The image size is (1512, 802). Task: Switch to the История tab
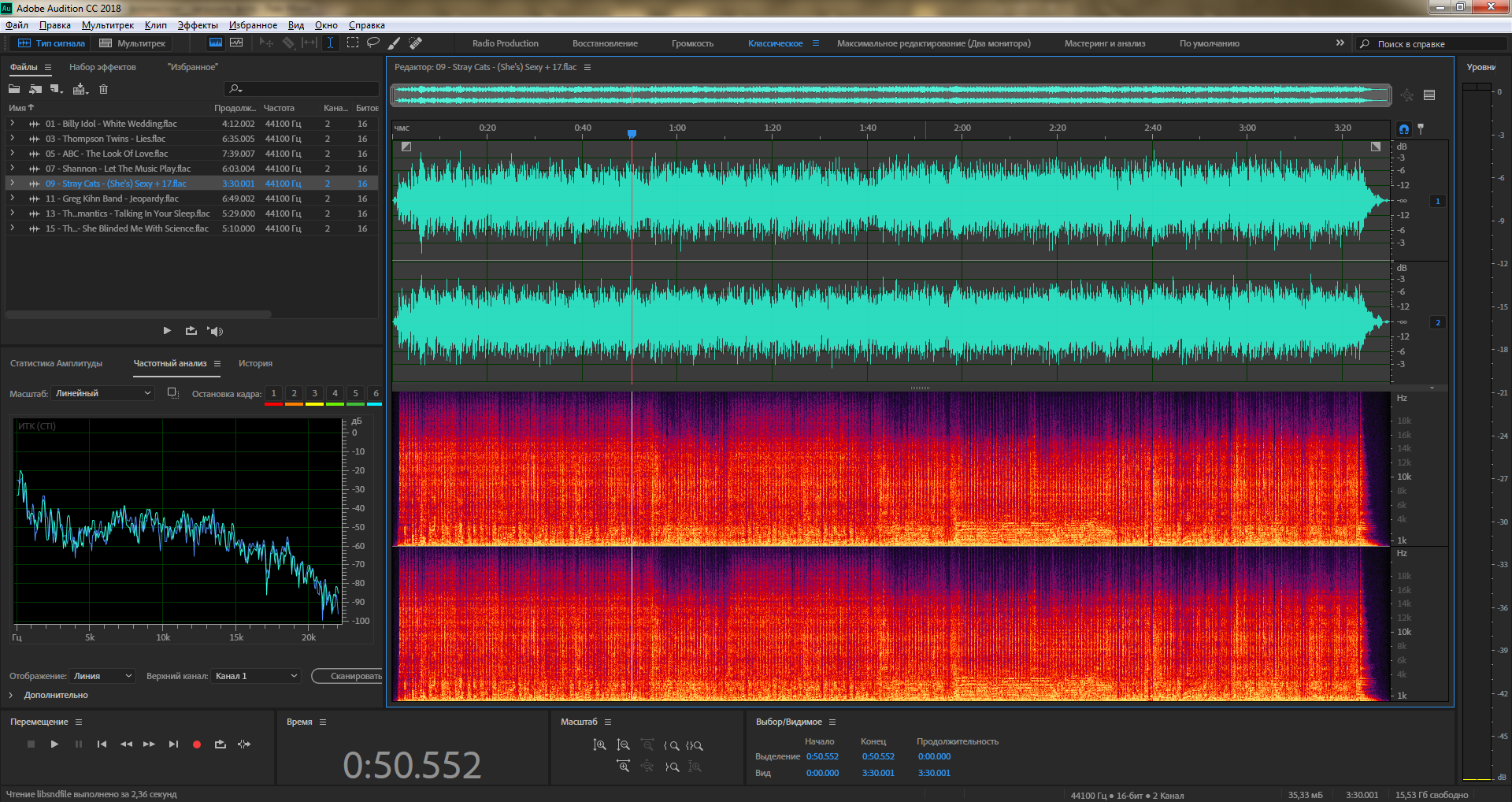pyautogui.click(x=255, y=363)
